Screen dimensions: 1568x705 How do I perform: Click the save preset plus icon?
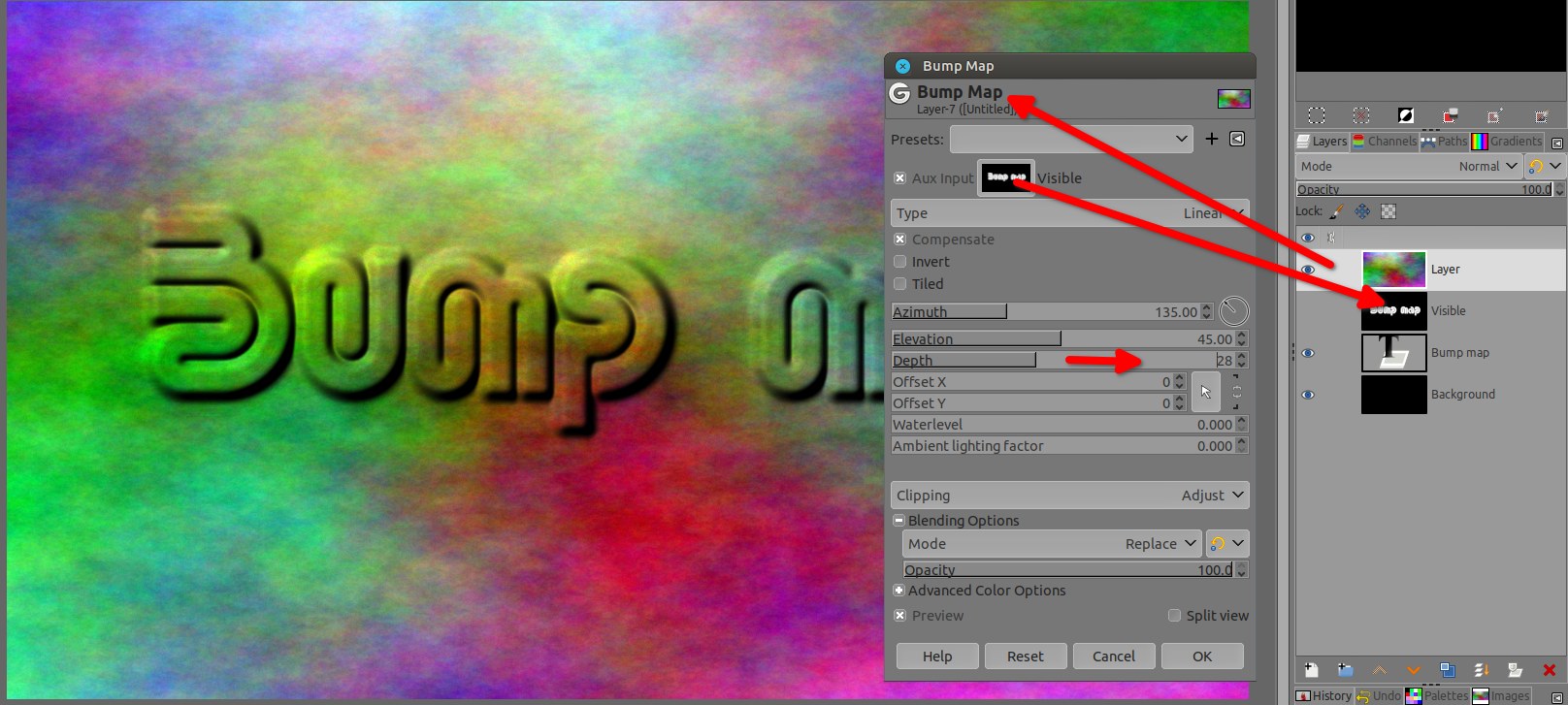(x=1212, y=139)
